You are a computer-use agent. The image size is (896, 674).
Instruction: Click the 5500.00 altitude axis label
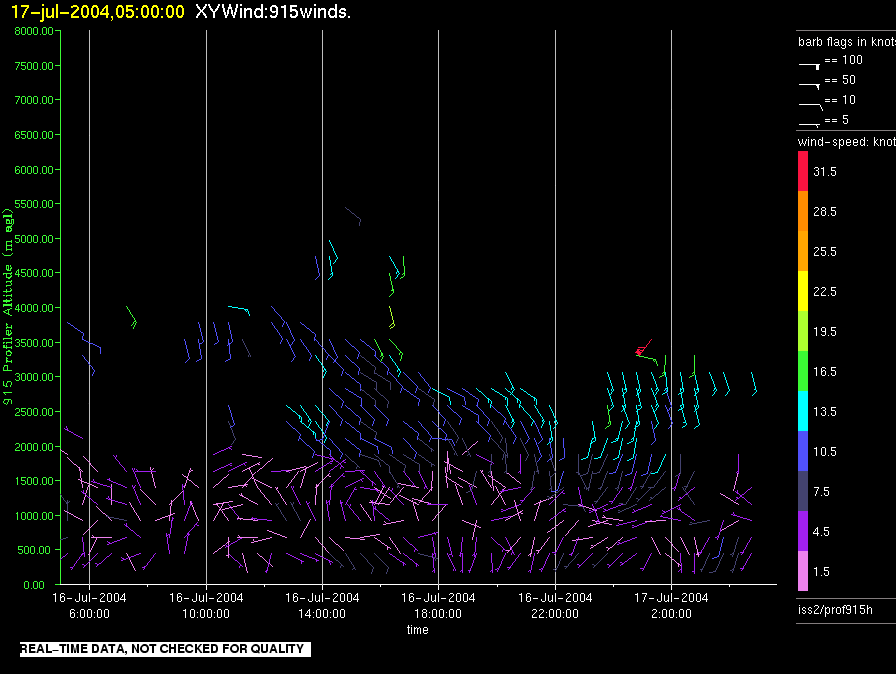coord(34,204)
